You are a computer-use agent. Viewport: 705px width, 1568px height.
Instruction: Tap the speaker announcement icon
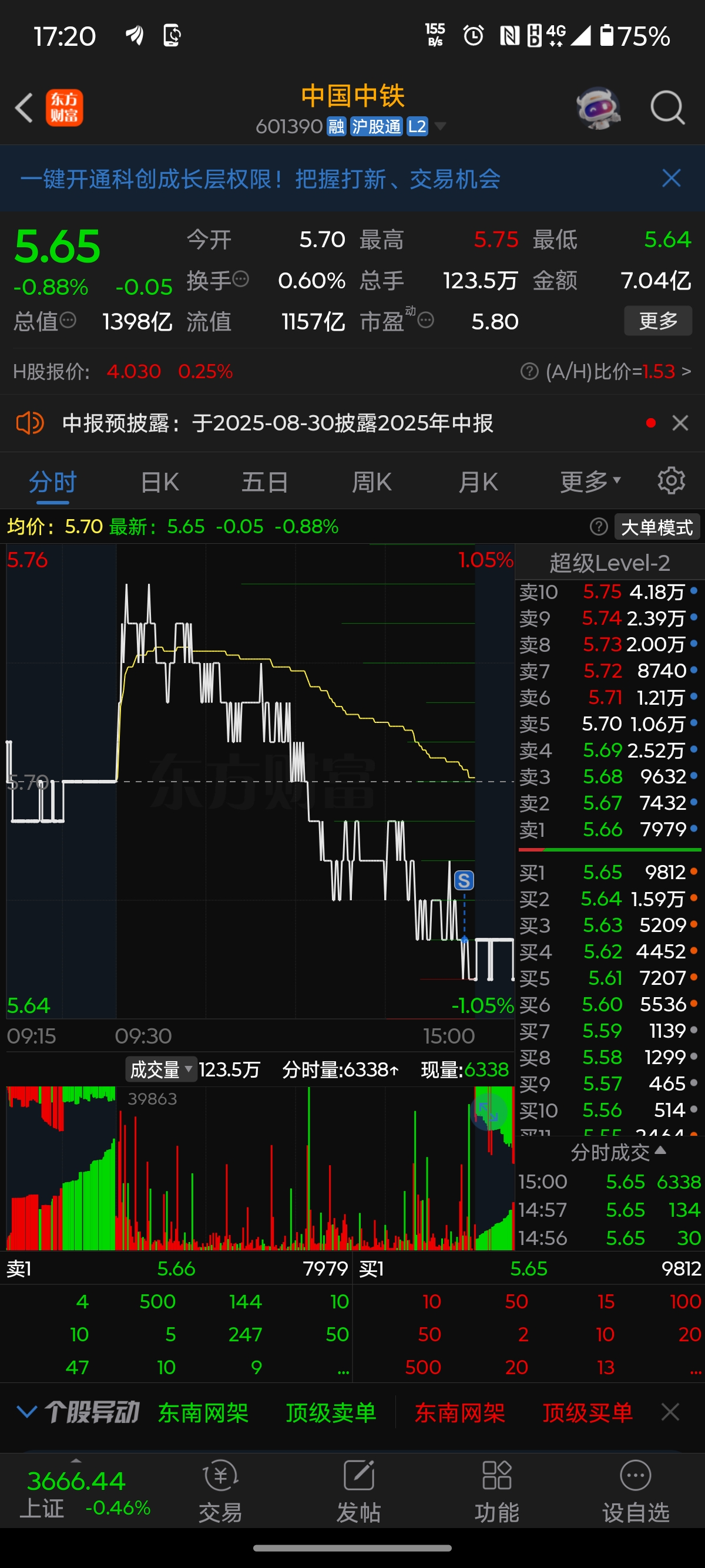pyautogui.click(x=29, y=422)
